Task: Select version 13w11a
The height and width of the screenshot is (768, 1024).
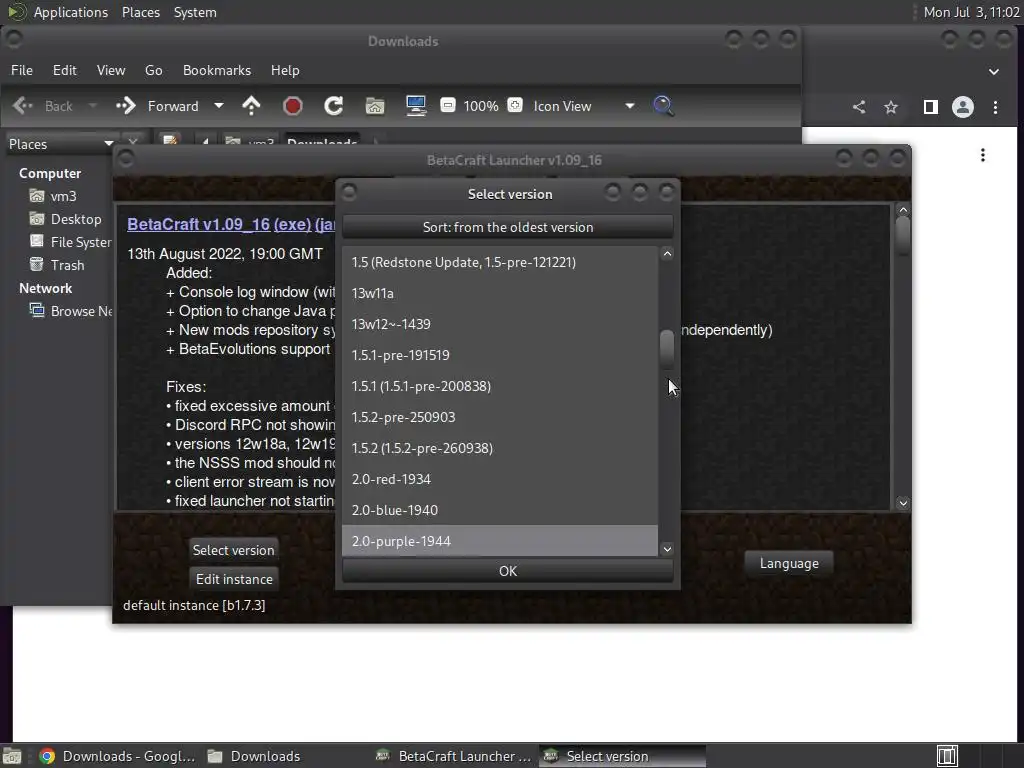Action: (x=500, y=293)
